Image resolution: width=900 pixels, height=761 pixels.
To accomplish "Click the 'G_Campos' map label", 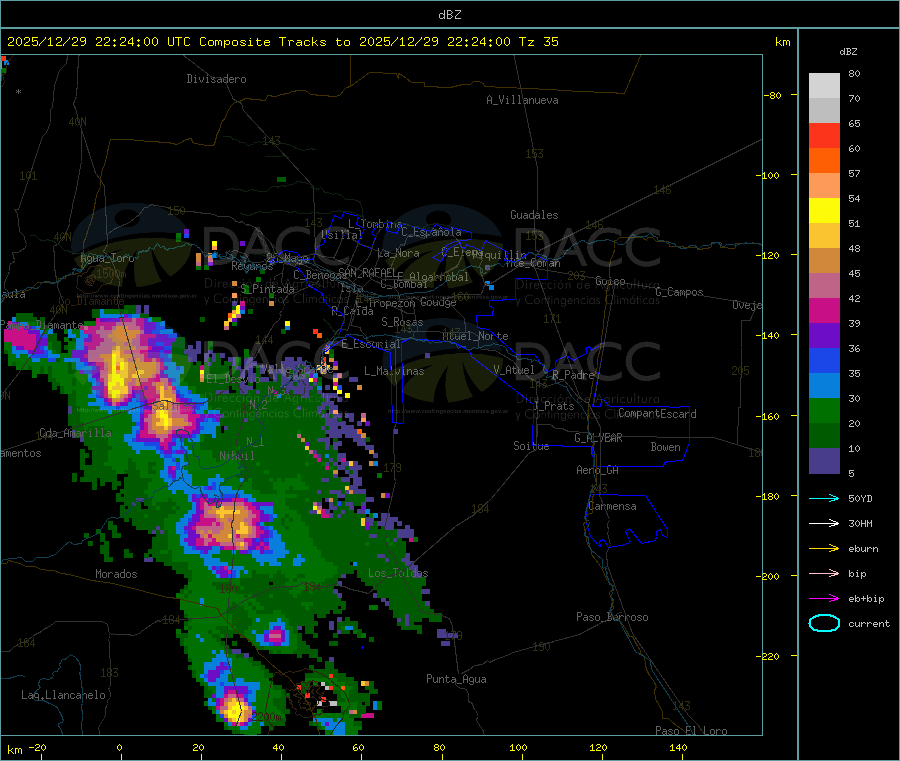I will click(x=679, y=292).
